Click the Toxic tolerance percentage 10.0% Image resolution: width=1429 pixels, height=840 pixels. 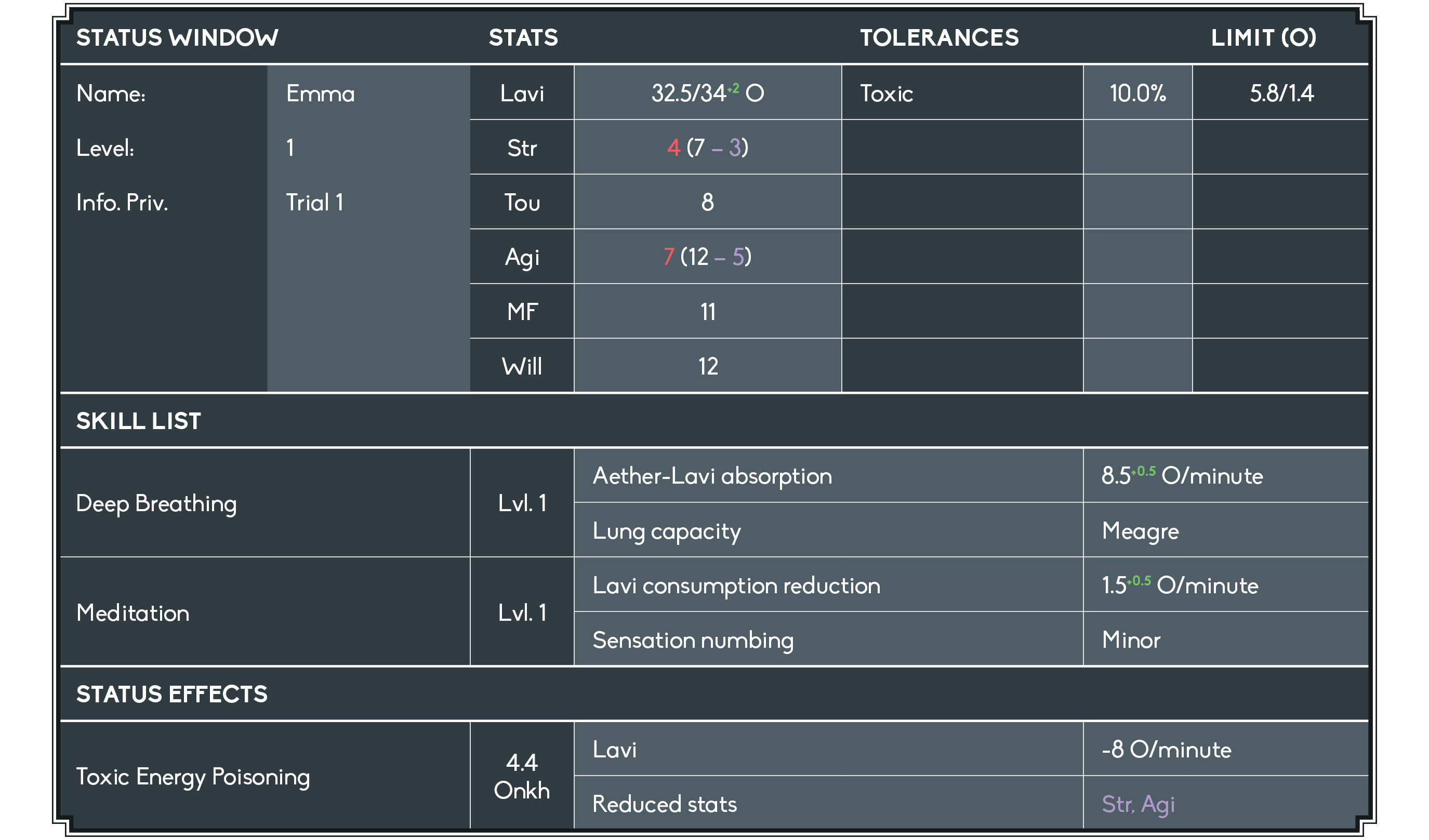1137,93
